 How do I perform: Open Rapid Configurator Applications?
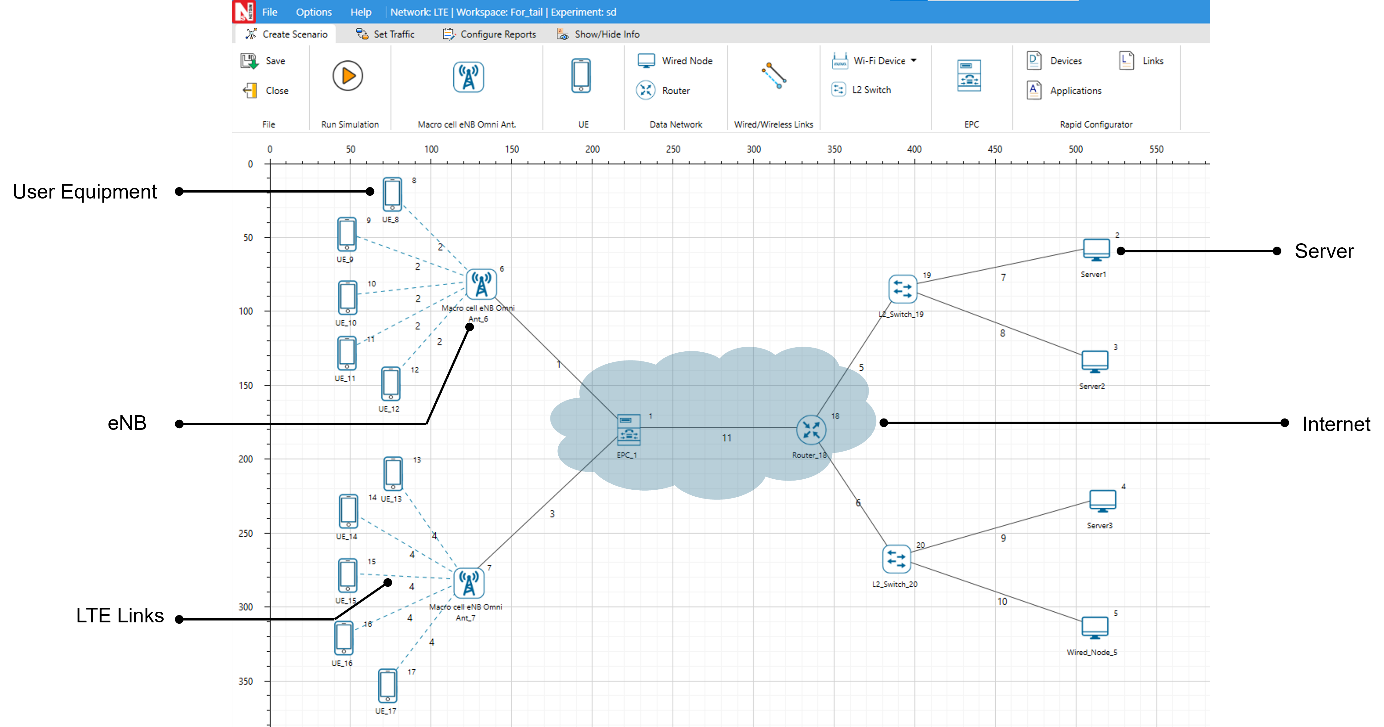click(x=1064, y=91)
